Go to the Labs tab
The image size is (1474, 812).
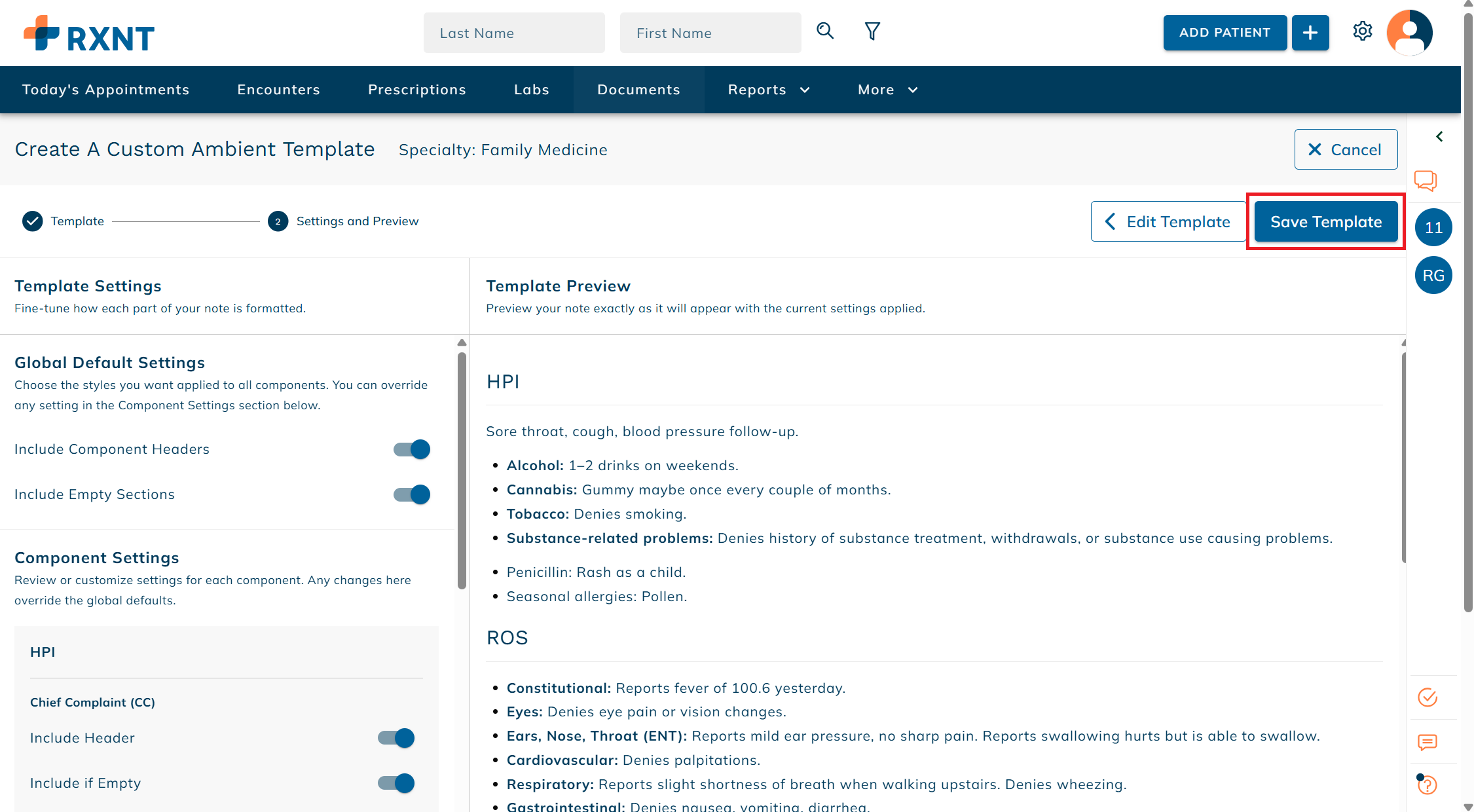(531, 90)
